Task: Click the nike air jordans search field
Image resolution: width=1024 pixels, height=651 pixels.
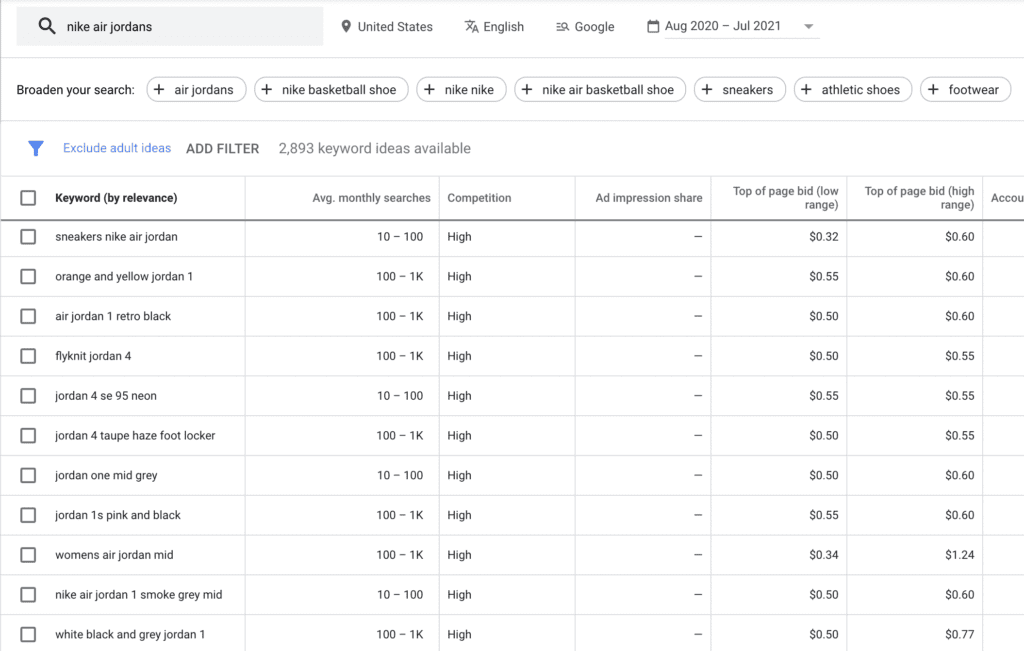Action: click(170, 27)
